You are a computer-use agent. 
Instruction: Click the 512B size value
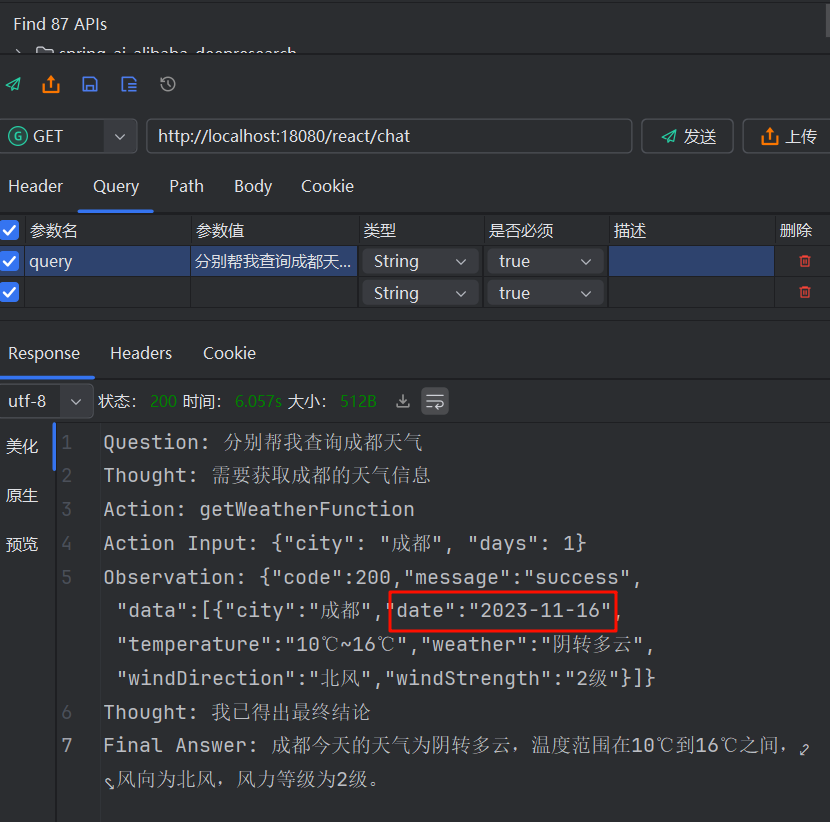pyautogui.click(x=358, y=401)
